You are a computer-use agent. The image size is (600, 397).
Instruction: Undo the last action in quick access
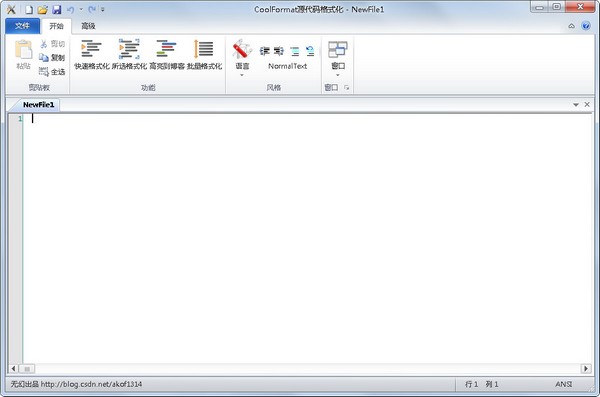coord(70,10)
